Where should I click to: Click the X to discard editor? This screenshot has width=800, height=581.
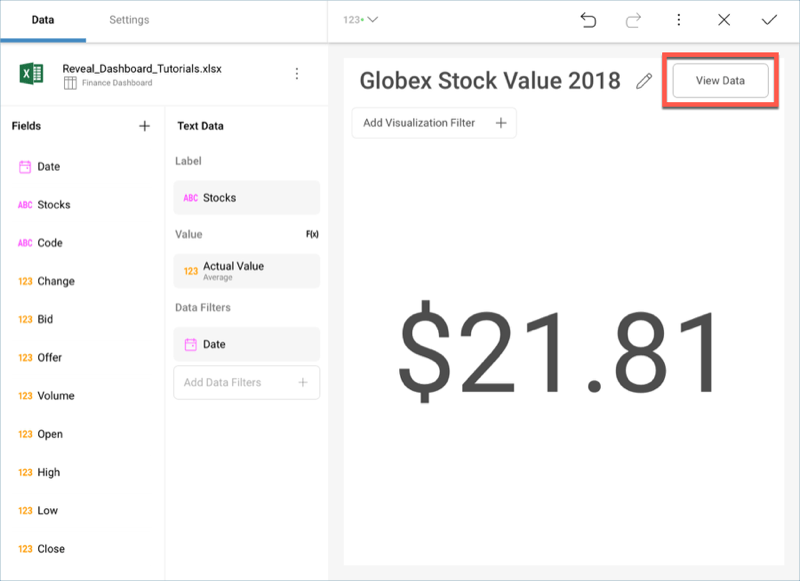click(x=724, y=20)
